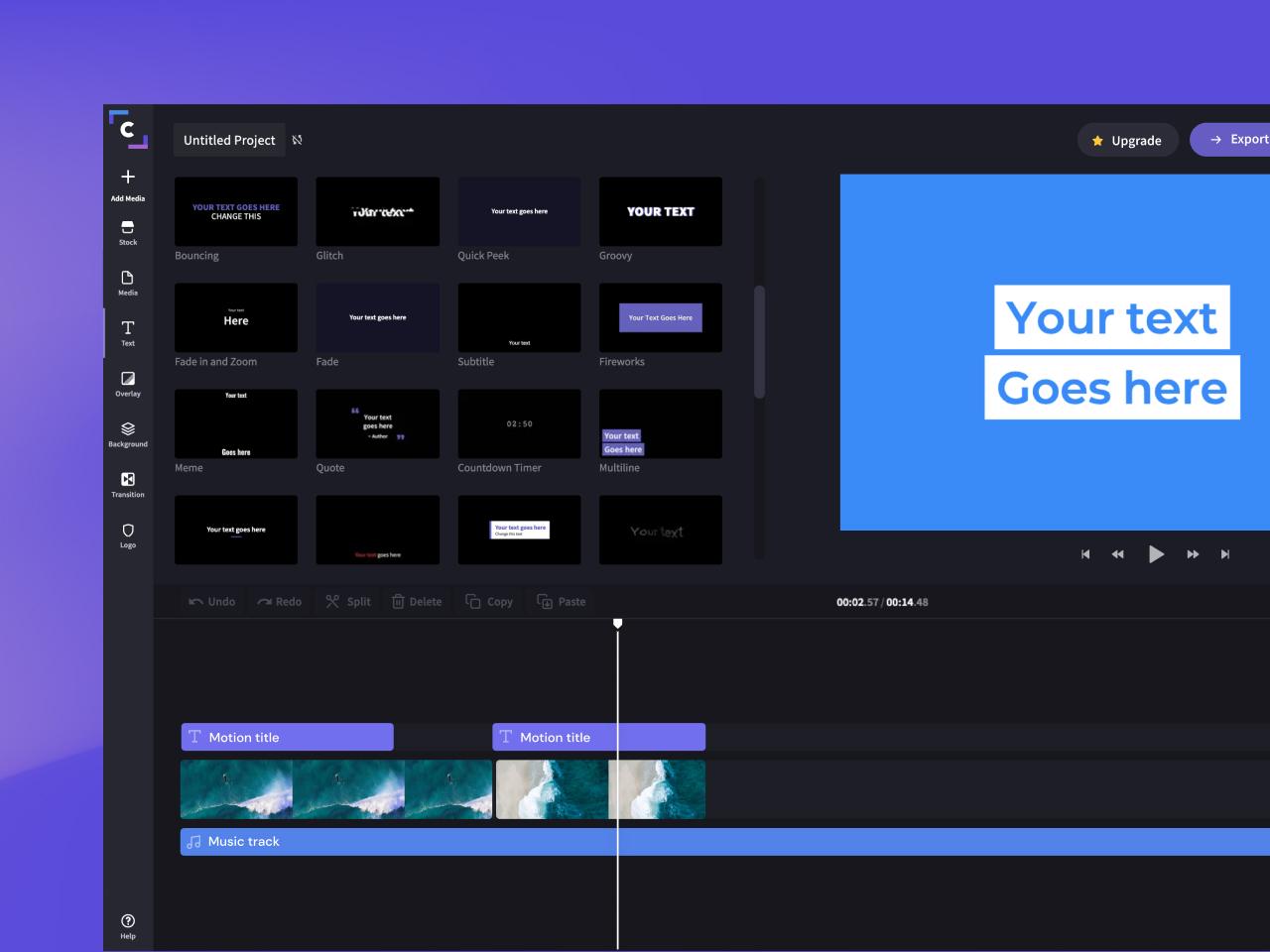Play the video preview
The image size is (1270, 952).
(x=1157, y=554)
